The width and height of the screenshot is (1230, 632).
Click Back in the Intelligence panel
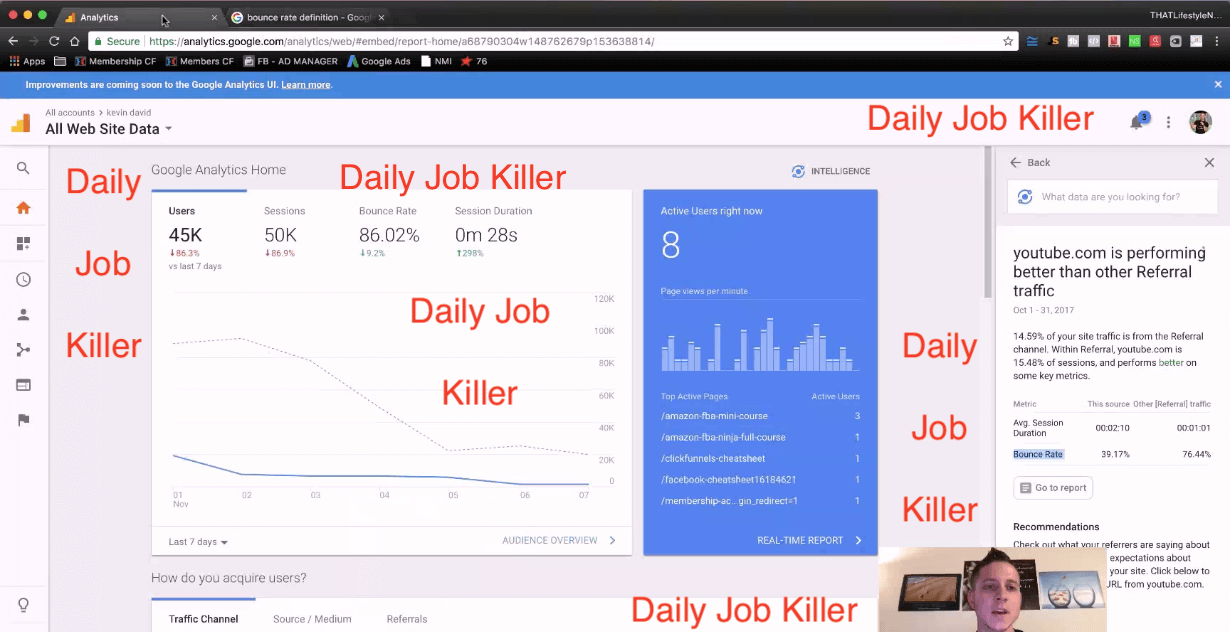pyautogui.click(x=1030, y=162)
